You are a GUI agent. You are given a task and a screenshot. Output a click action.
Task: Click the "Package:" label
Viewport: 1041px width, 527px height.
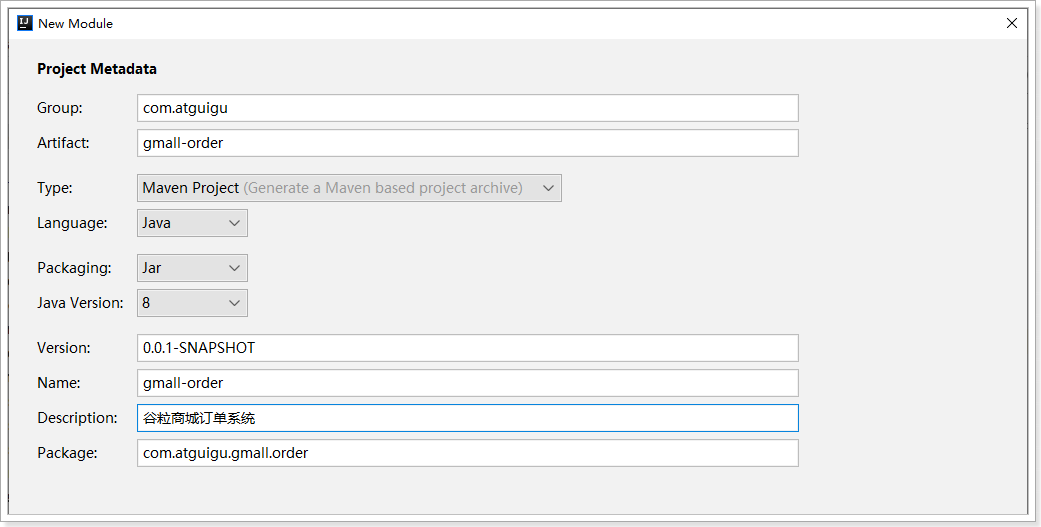point(67,453)
